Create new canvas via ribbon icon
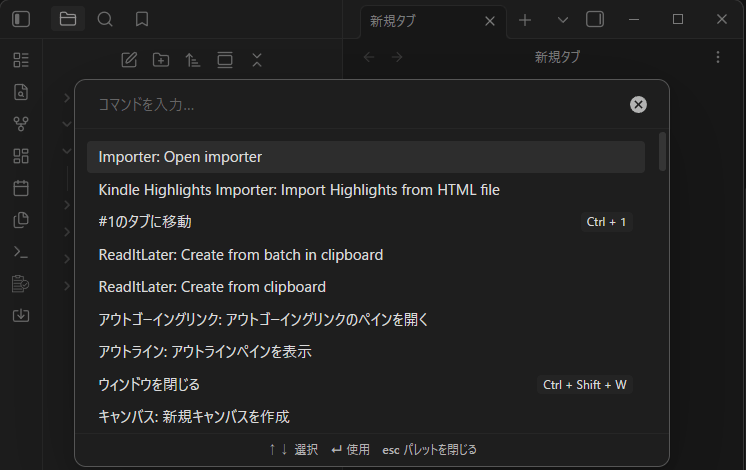 [x=21, y=156]
